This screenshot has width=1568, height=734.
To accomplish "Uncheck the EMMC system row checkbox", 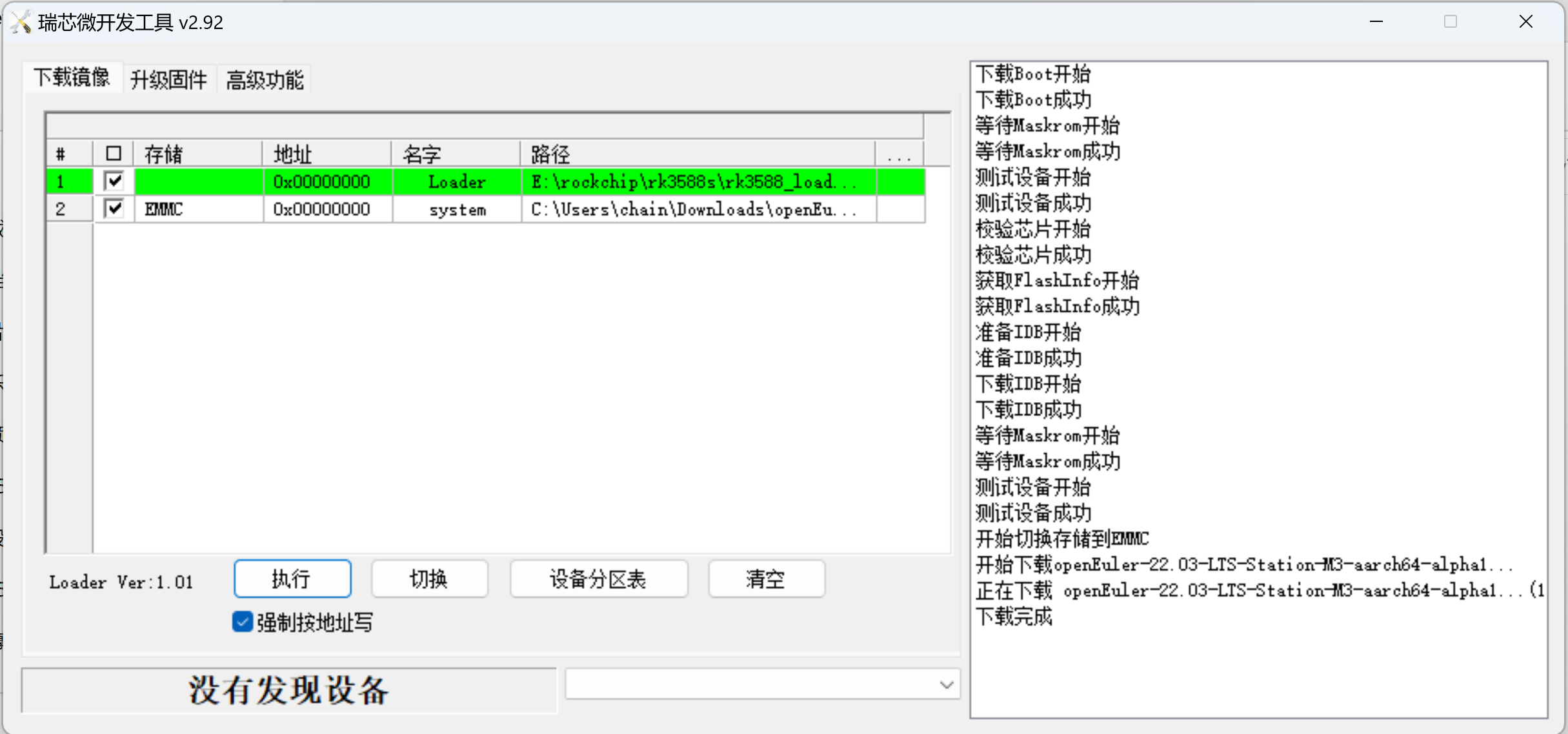I will pyautogui.click(x=114, y=209).
